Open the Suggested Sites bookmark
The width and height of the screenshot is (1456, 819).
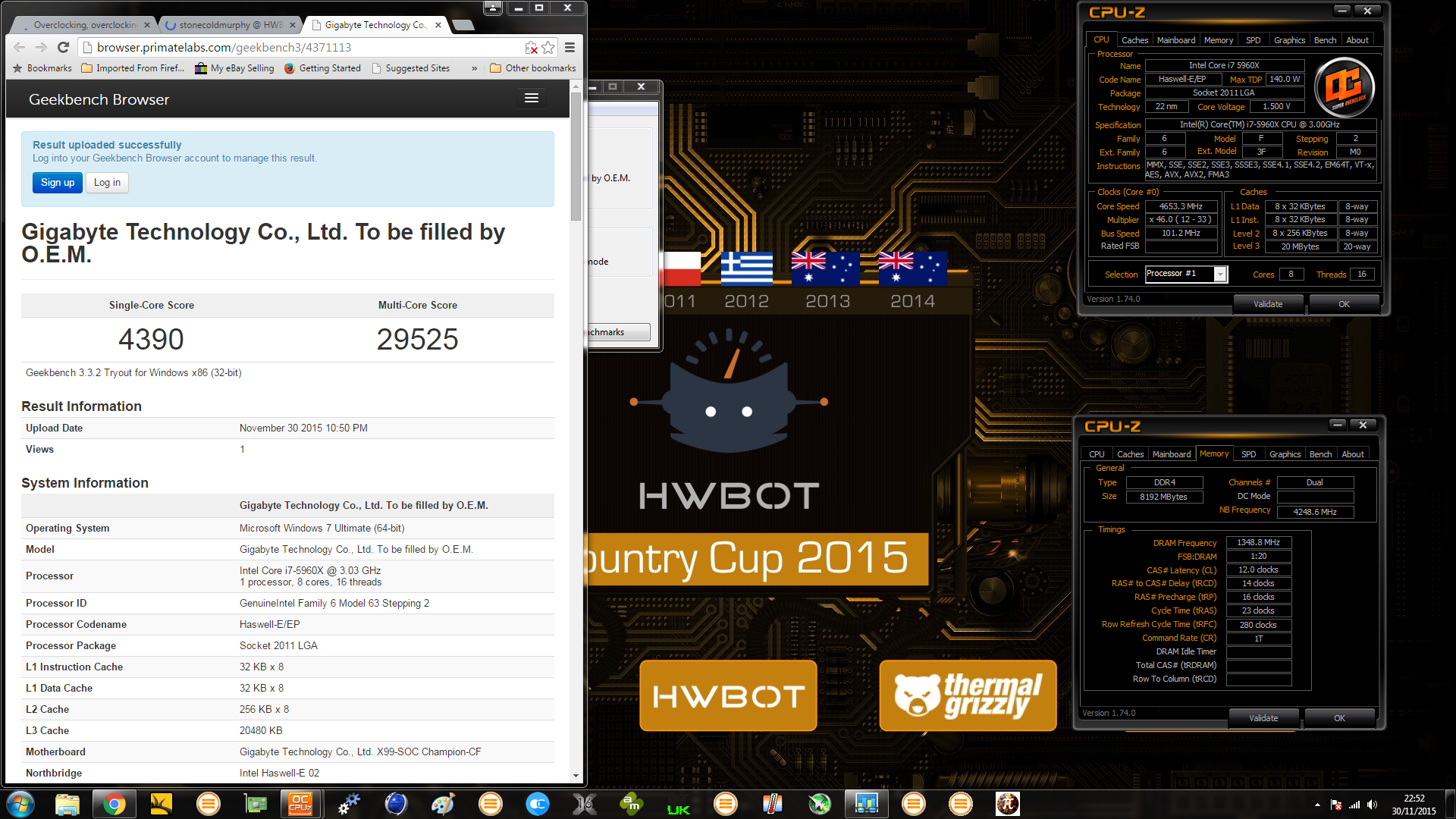tap(410, 68)
